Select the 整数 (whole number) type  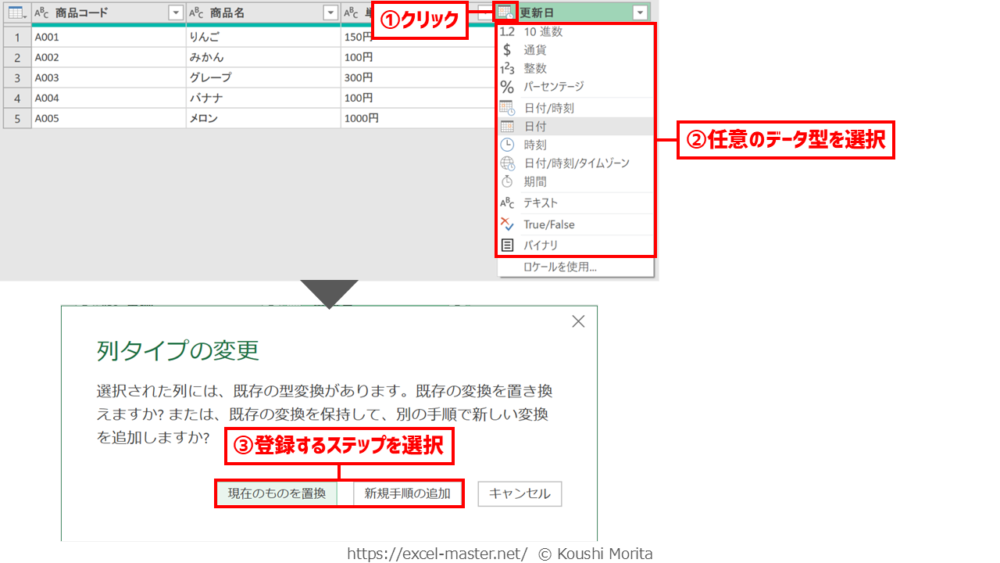coord(535,68)
